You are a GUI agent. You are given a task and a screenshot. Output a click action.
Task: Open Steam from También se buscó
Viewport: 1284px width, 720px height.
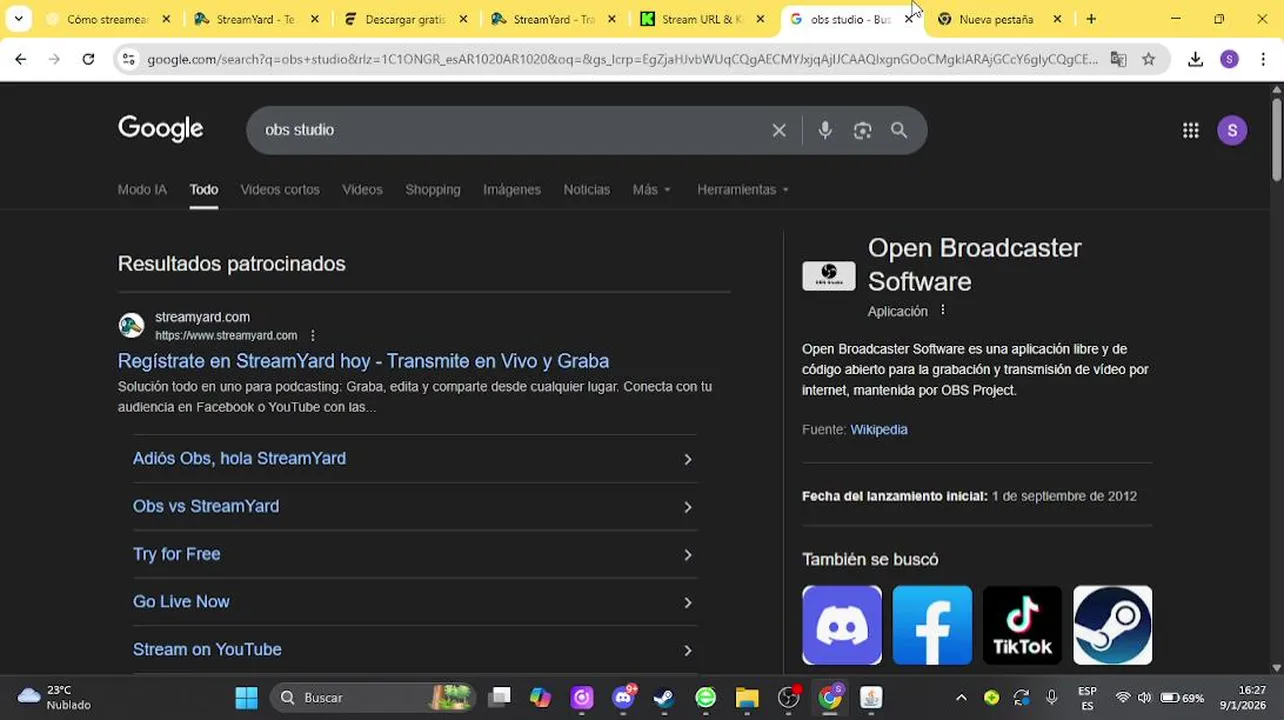tap(1112, 625)
